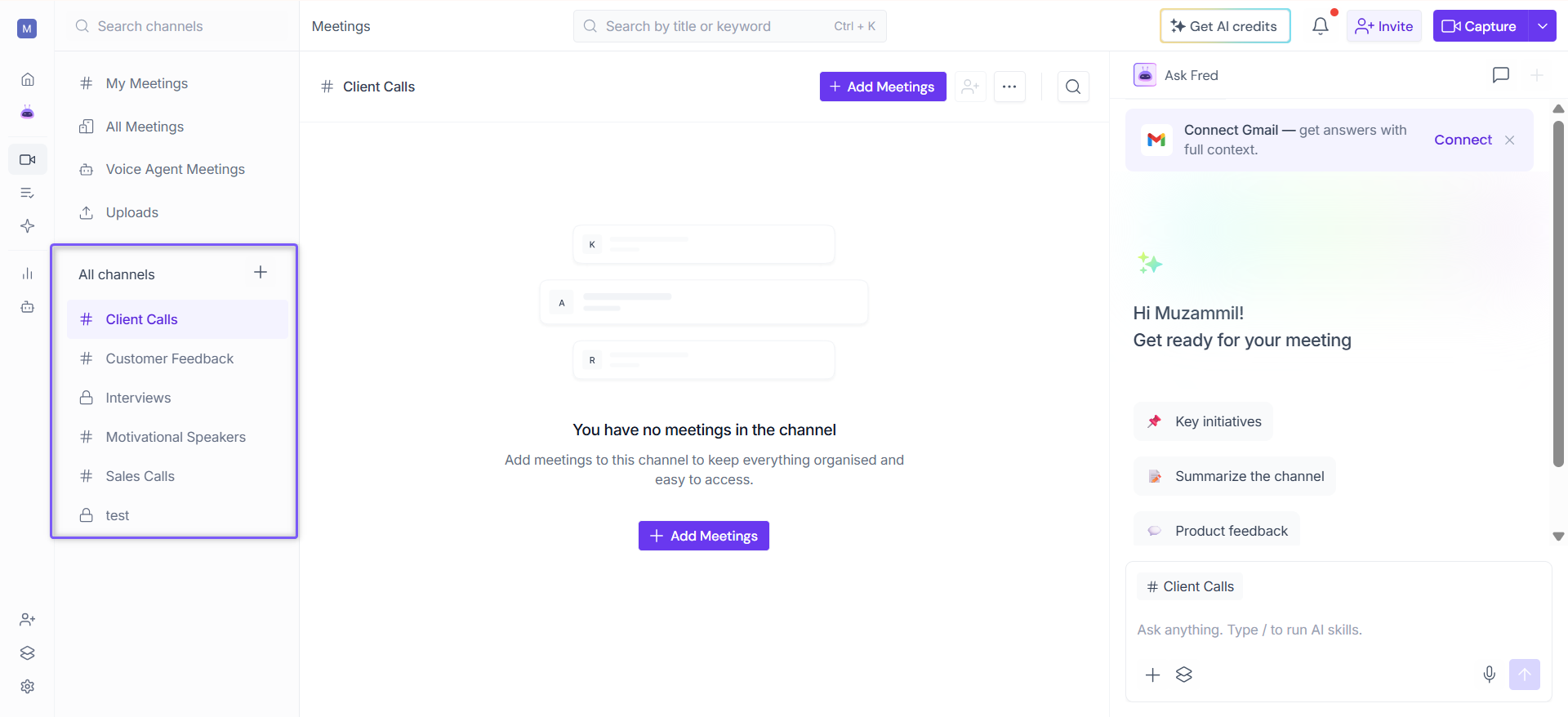Click the add members icon in channel header

click(970, 87)
